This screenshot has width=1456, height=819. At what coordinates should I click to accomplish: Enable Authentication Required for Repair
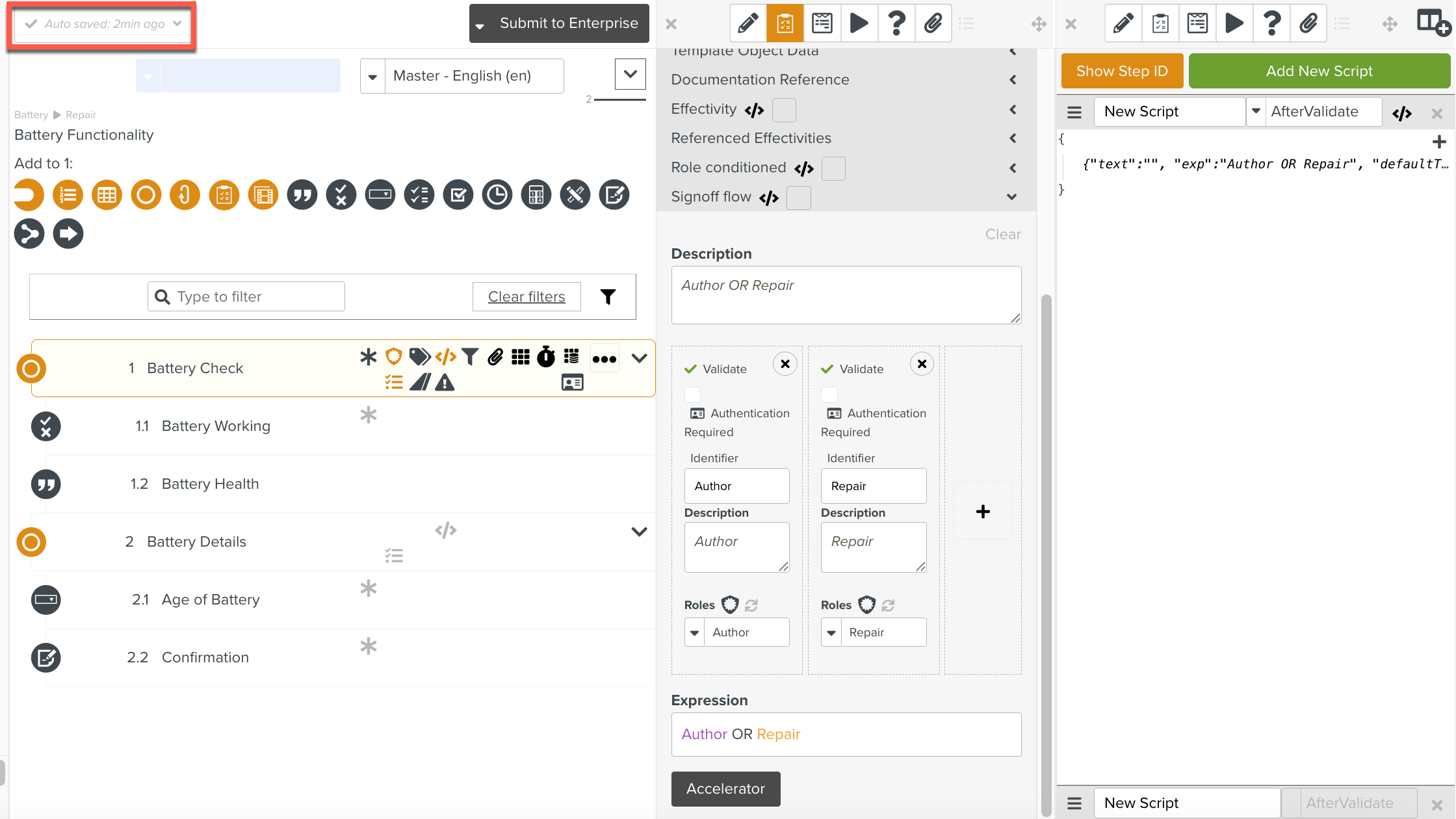(x=829, y=395)
